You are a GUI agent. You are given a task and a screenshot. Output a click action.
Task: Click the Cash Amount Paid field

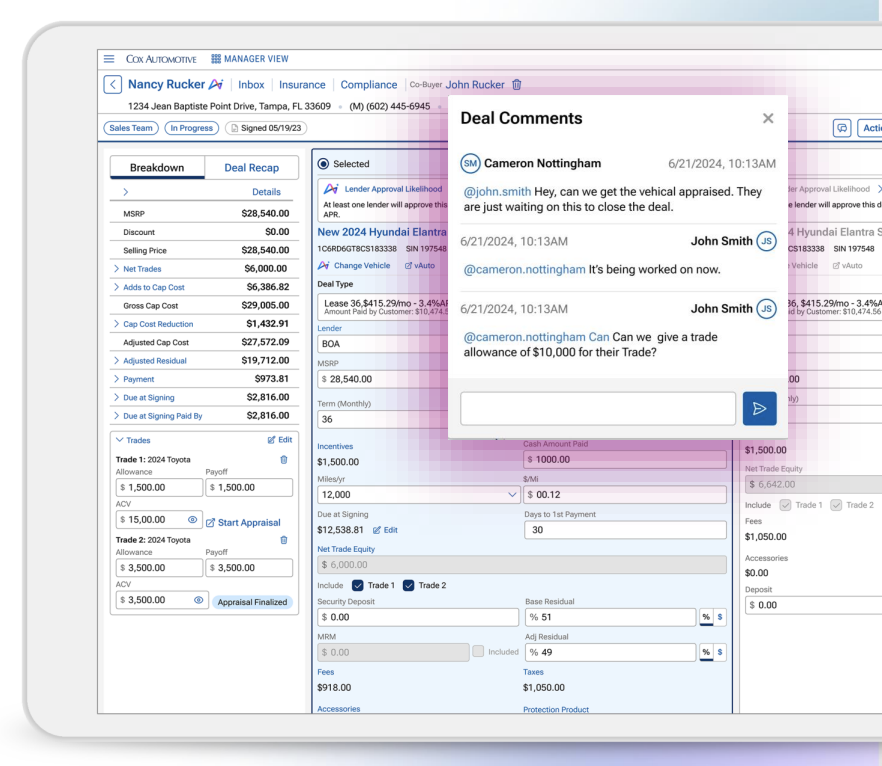[x=625, y=459]
